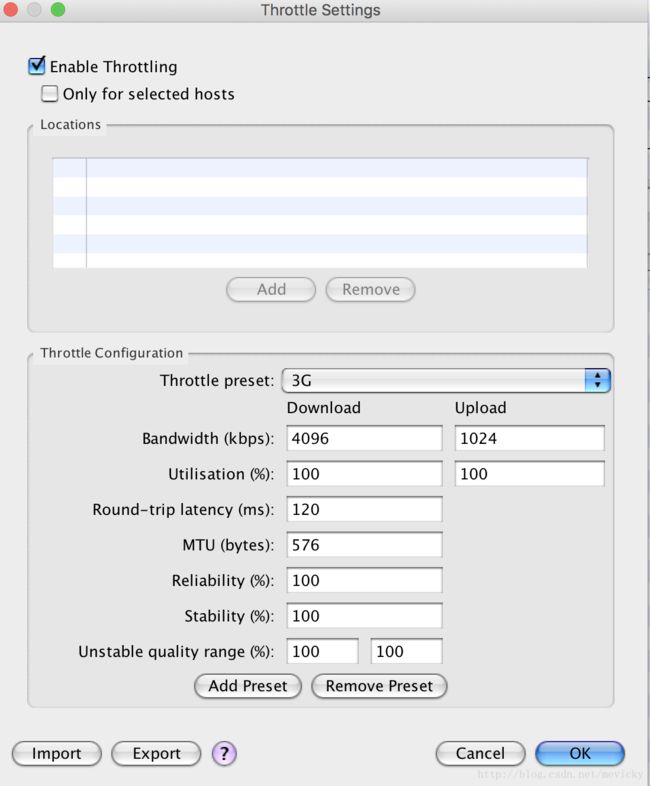Focus the Download utilisation field

(x=364, y=474)
